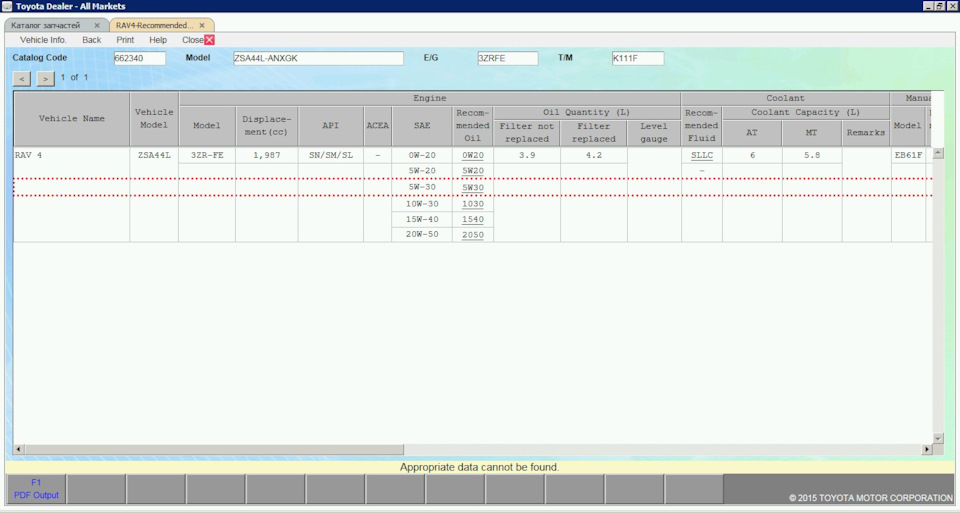The image size is (960, 513).
Task: Open the 1540 recommended oil link
Action: point(473,219)
